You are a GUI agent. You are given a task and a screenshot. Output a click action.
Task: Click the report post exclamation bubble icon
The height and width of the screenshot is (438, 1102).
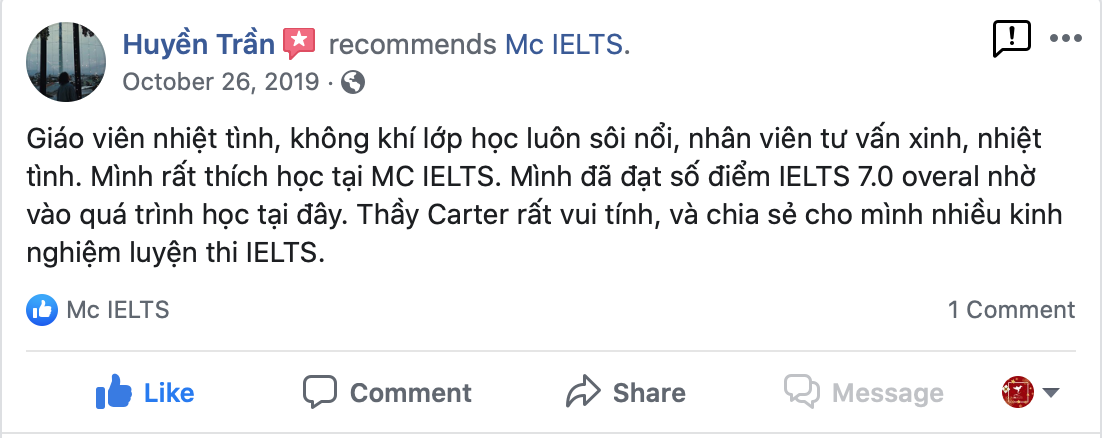pyautogui.click(x=1011, y=39)
